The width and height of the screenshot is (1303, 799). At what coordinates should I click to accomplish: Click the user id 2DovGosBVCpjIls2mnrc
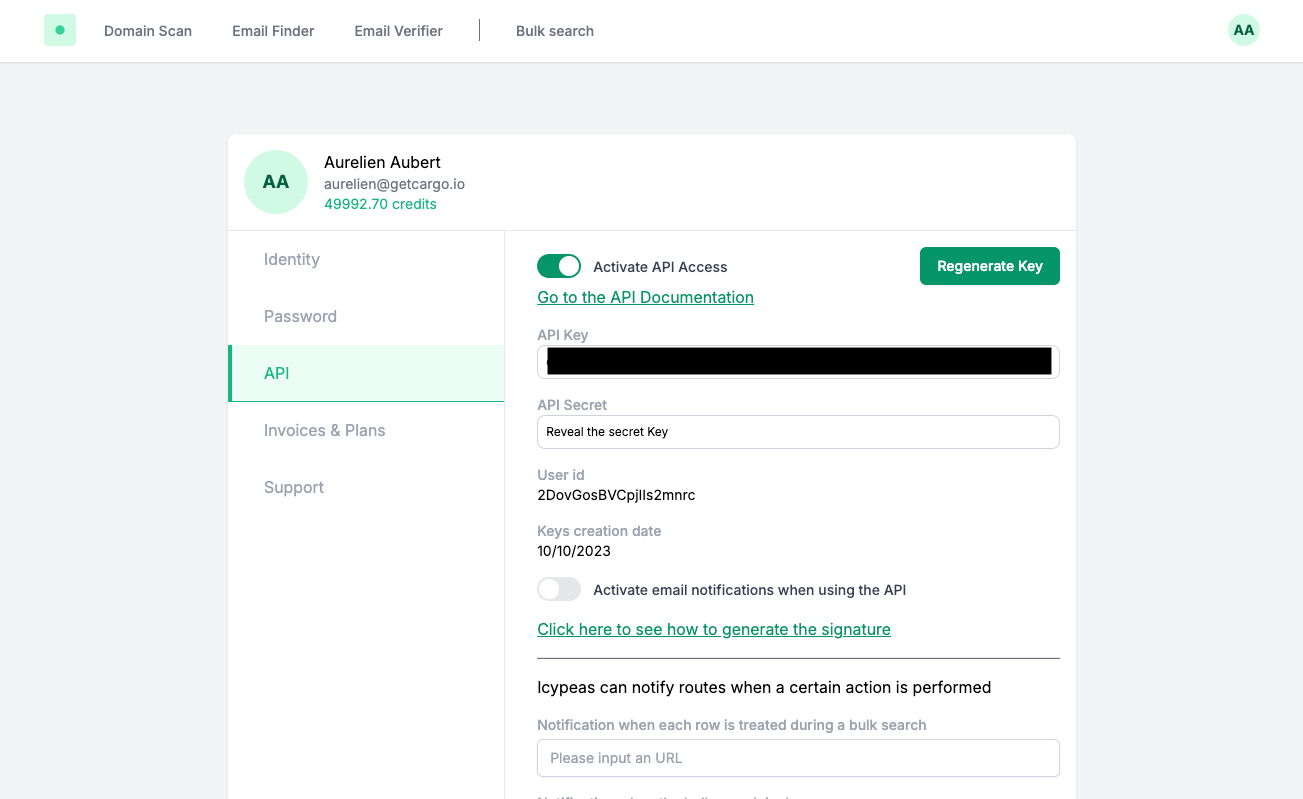pyautogui.click(x=616, y=495)
